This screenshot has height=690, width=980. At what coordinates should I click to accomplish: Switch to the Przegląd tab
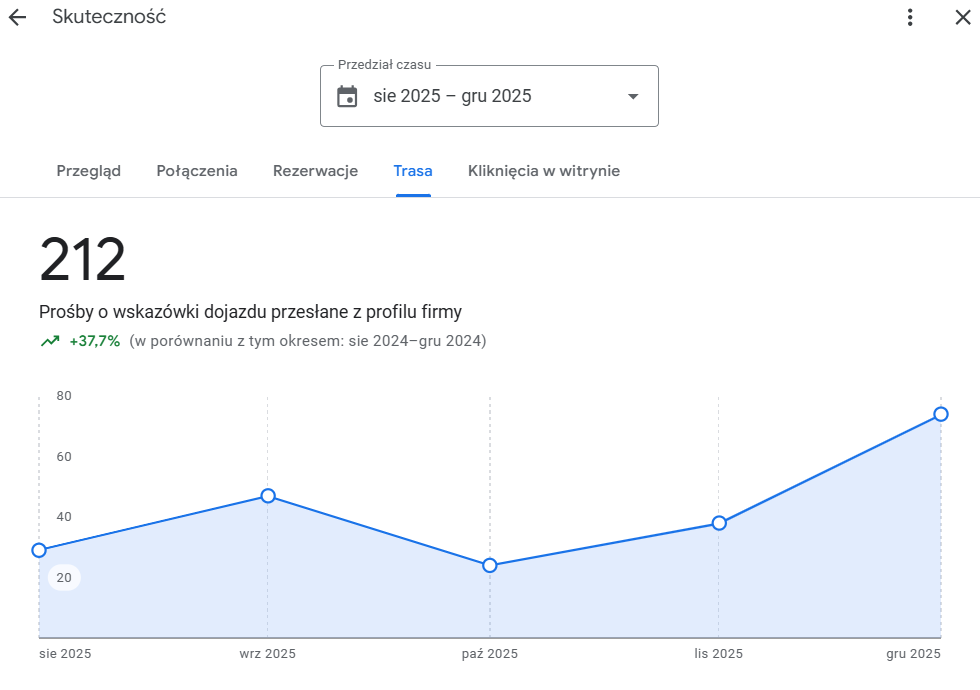point(88,171)
